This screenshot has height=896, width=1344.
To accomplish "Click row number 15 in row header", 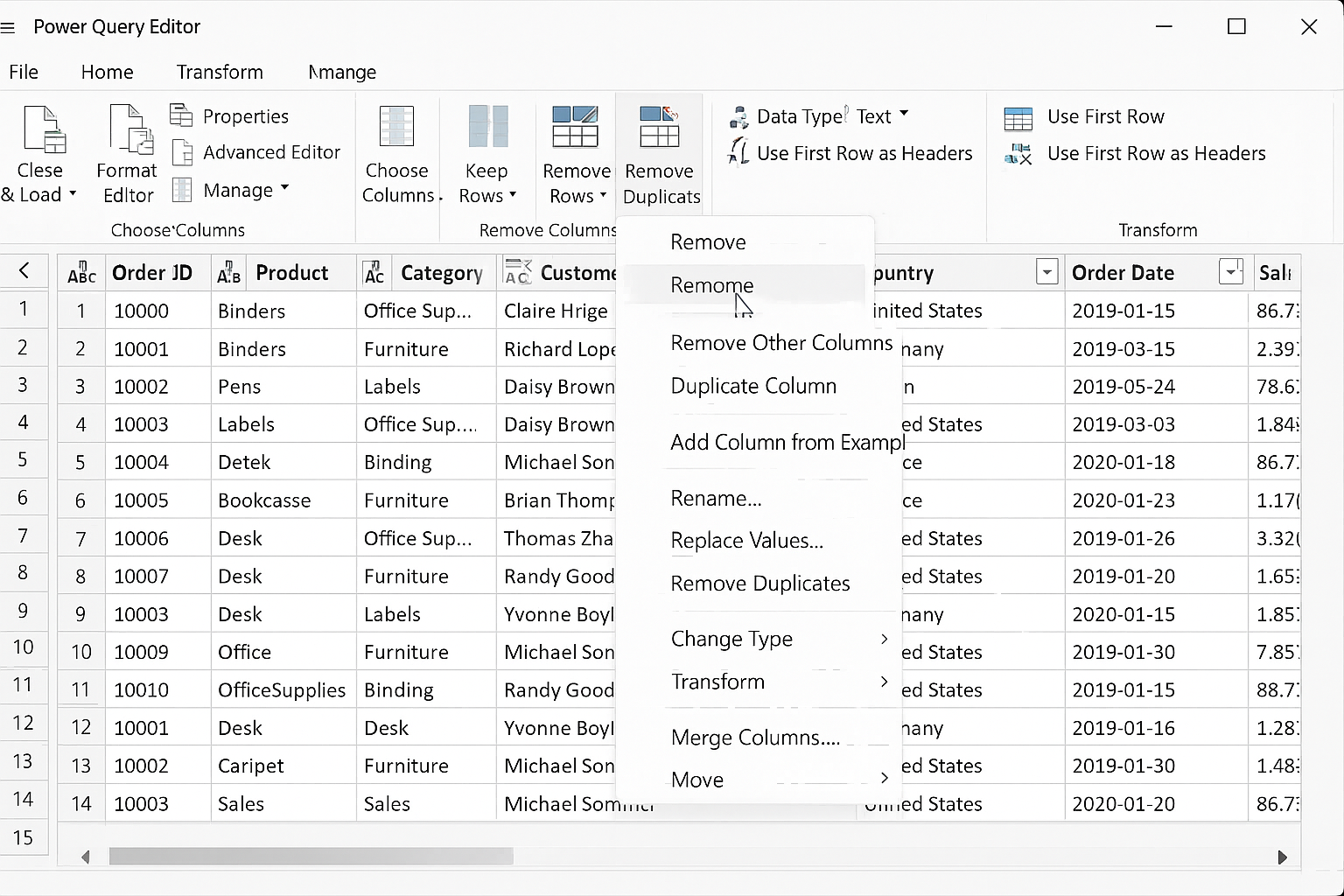I will 23,837.
